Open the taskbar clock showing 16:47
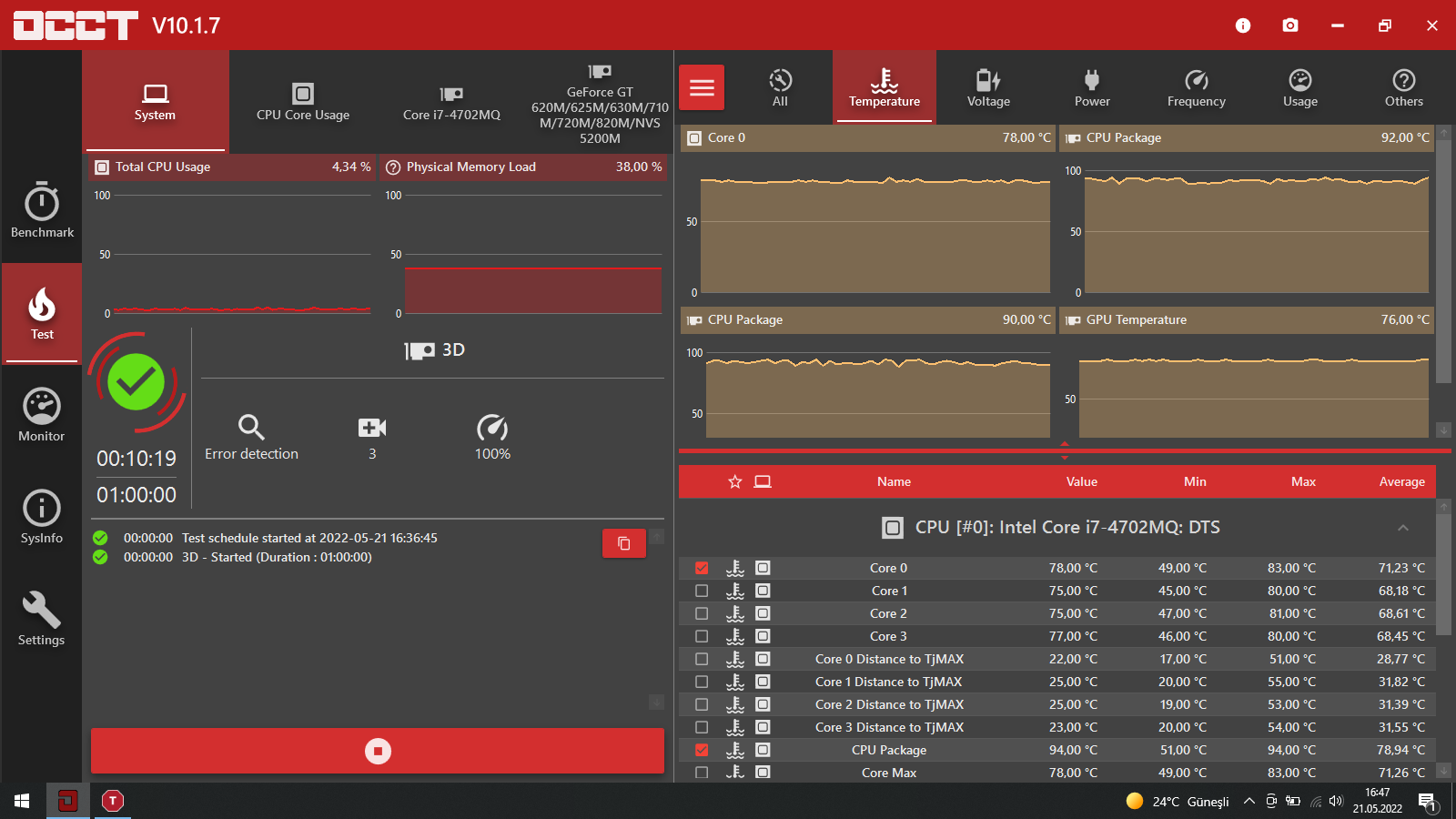Screen dimensions: 1456x819 pyautogui.click(x=1378, y=801)
